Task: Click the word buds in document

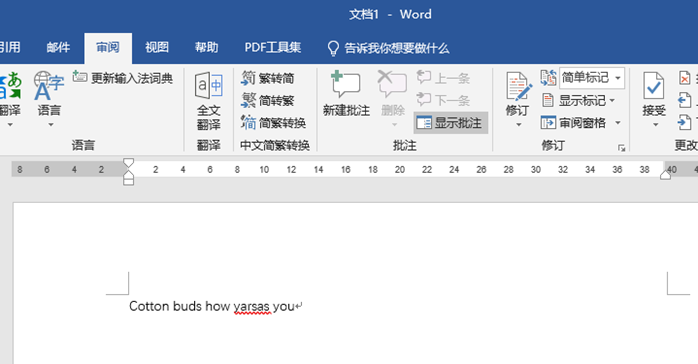Action: pyautogui.click(x=187, y=306)
